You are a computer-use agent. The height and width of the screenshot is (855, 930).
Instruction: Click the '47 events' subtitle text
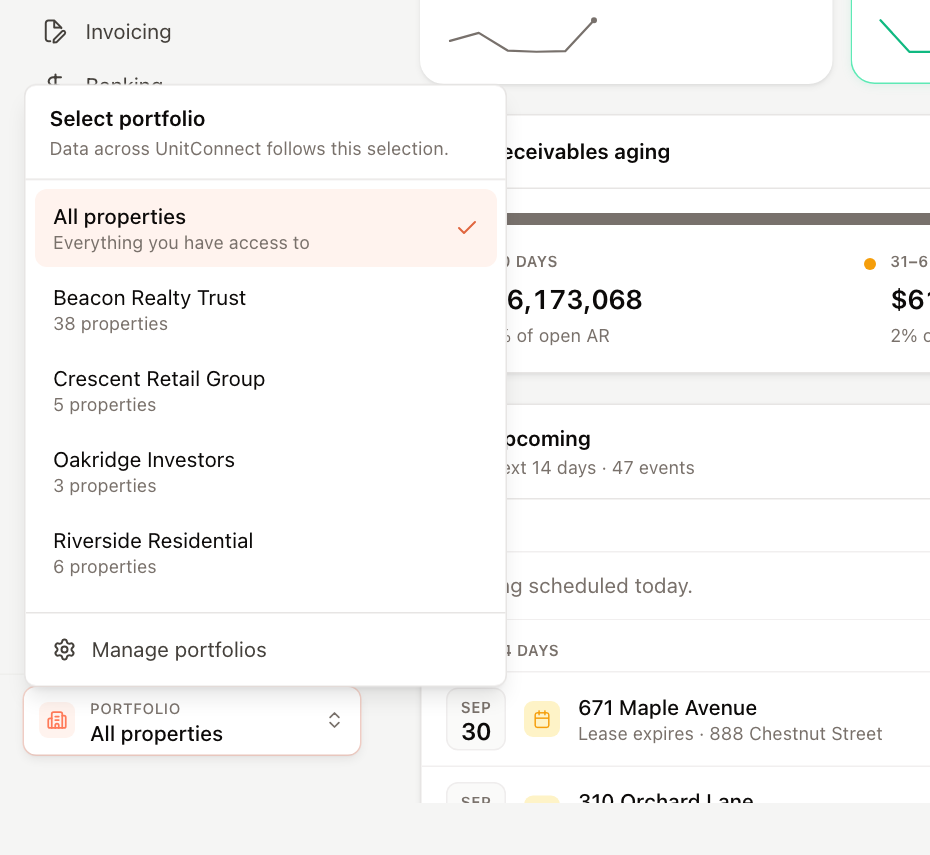pyautogui.click(x=653, y=468)
